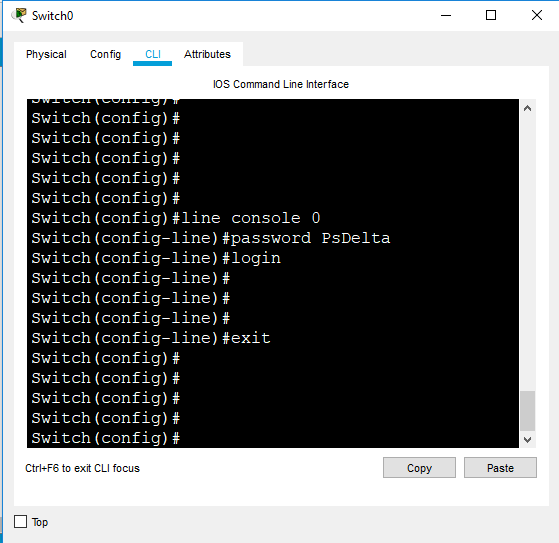Close the Switch0 window
The width and height of the screenshot is (559, 543).
537,15
